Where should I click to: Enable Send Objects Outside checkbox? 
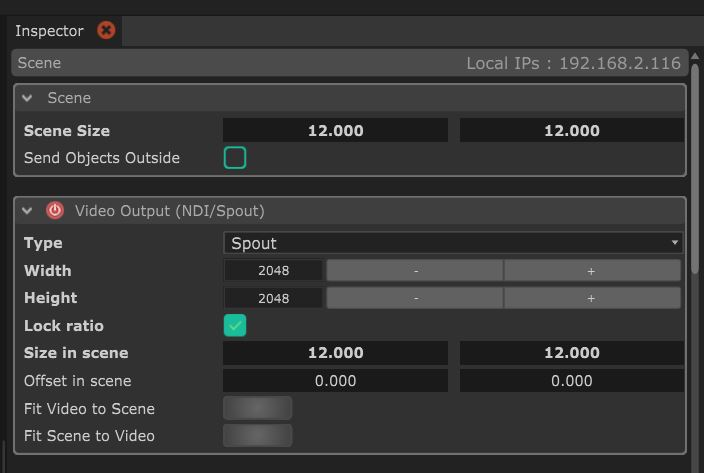(x=235, y=158)
